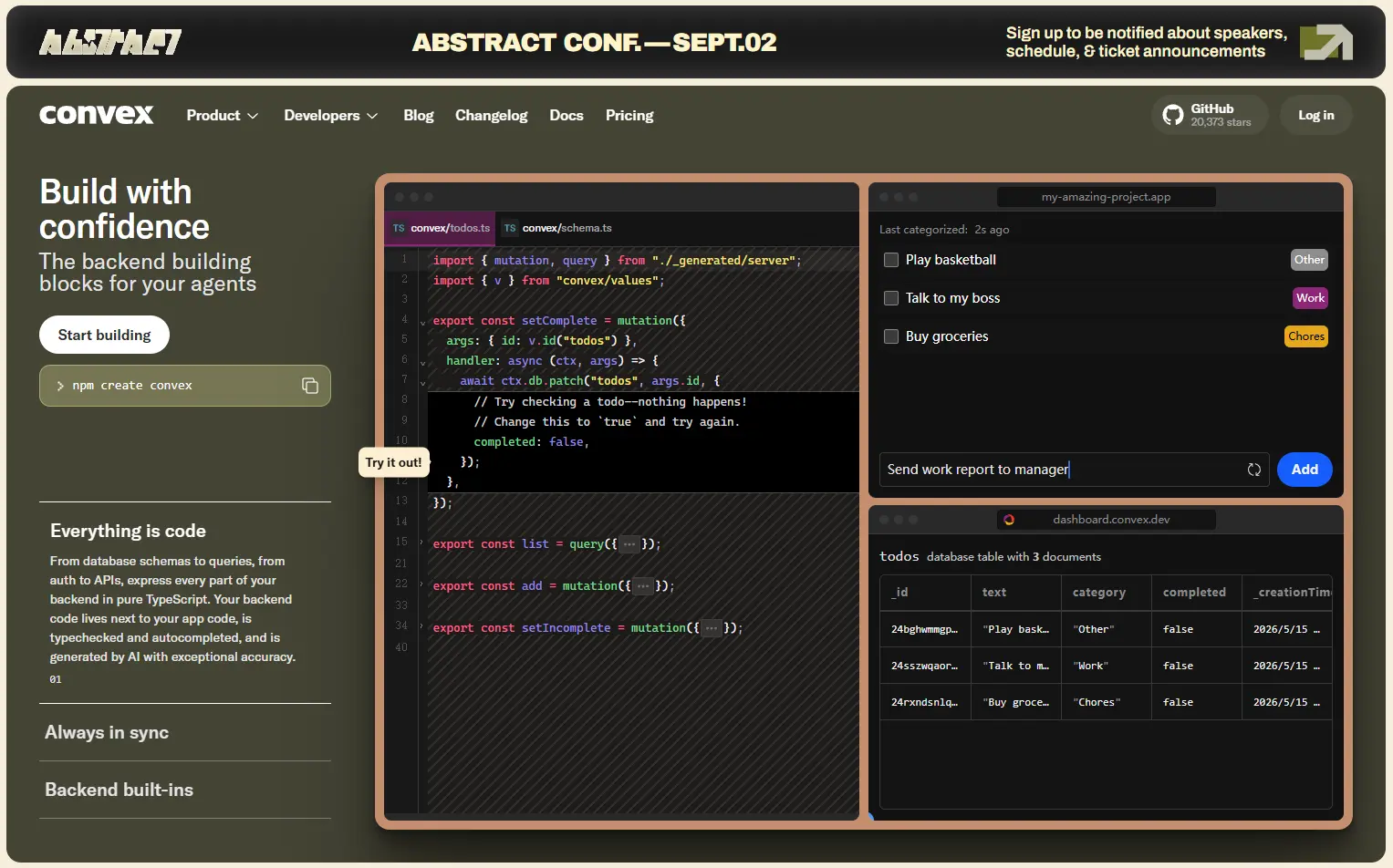Click the Abstract Conf sign up text
Viewport: 1393px width, 868px height.
pos(1147,42)
